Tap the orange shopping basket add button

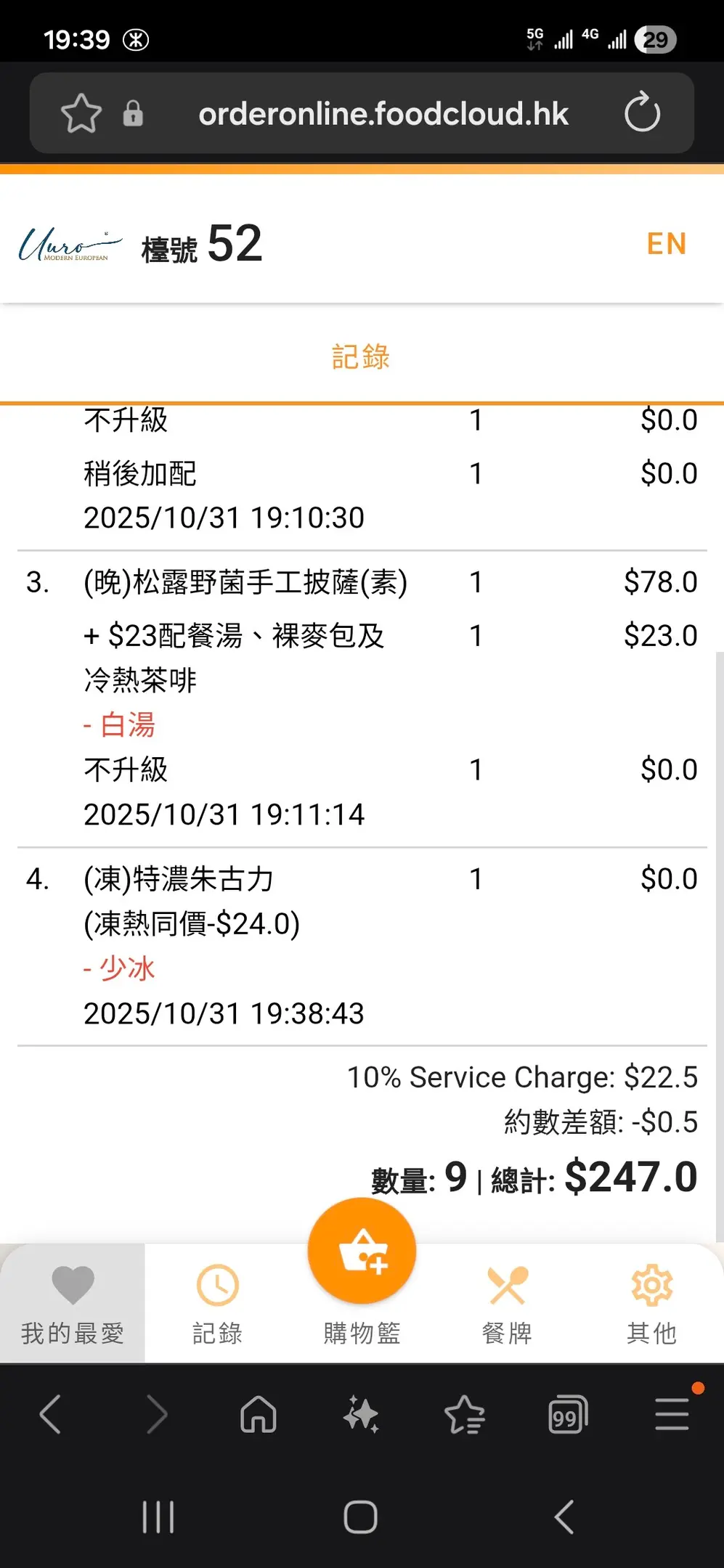click(x=362, y=1251)
